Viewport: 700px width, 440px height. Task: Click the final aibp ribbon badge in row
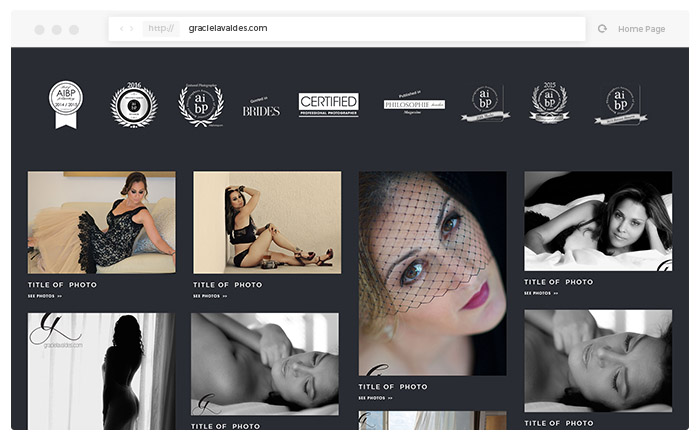point(621,105)
